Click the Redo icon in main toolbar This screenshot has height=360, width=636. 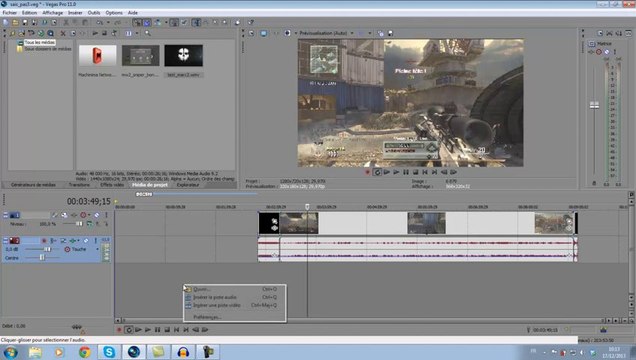tap(118, 22)
